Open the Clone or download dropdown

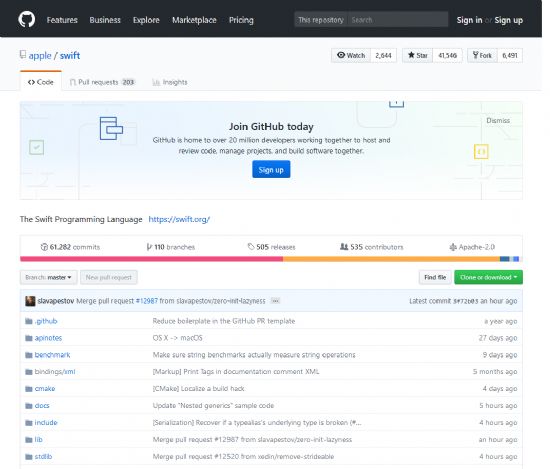[x=488, y=277]
